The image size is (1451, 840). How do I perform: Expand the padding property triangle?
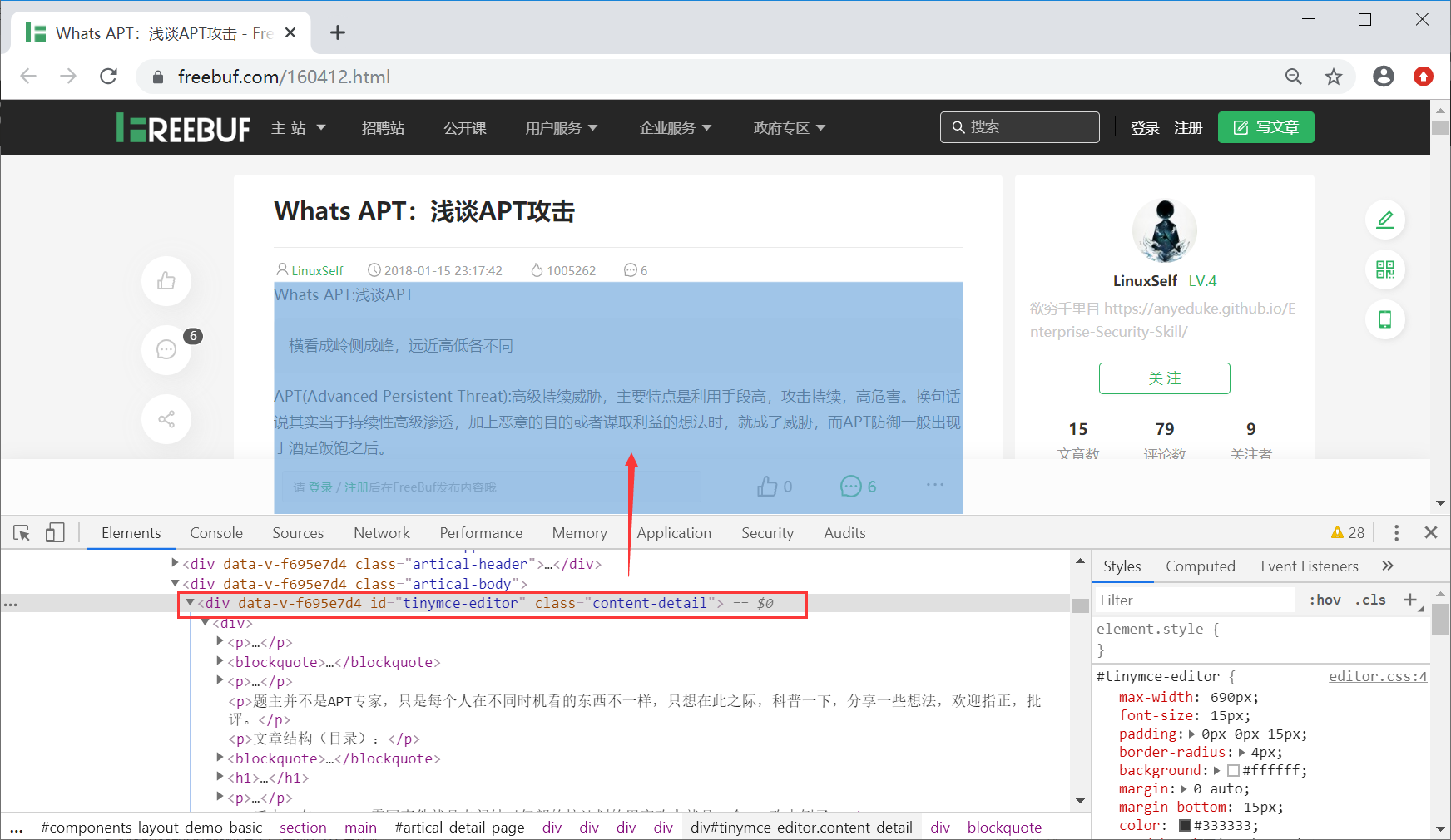[x=1192, y=734]
